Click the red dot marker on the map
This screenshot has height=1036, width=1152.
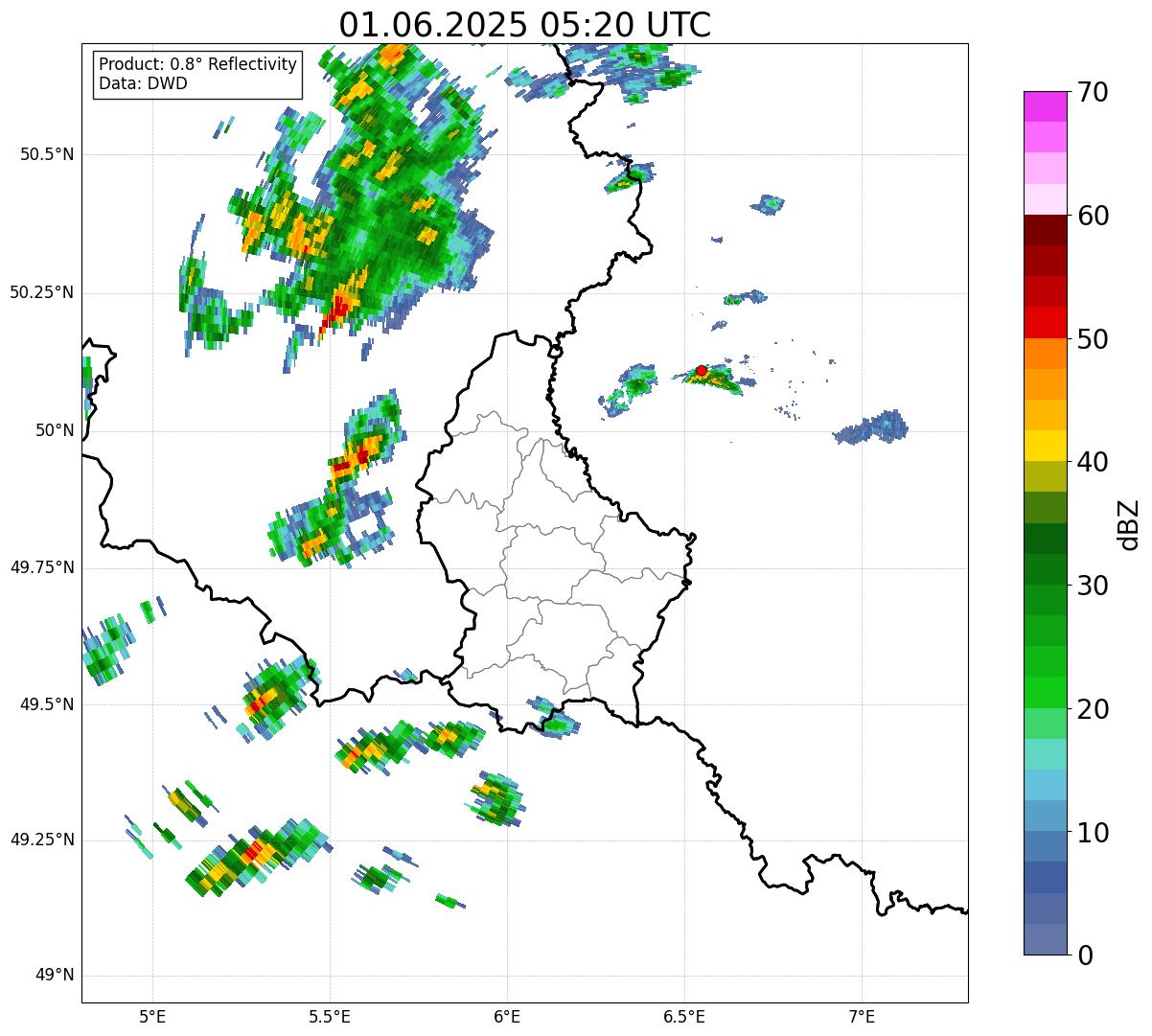point(702,370)
